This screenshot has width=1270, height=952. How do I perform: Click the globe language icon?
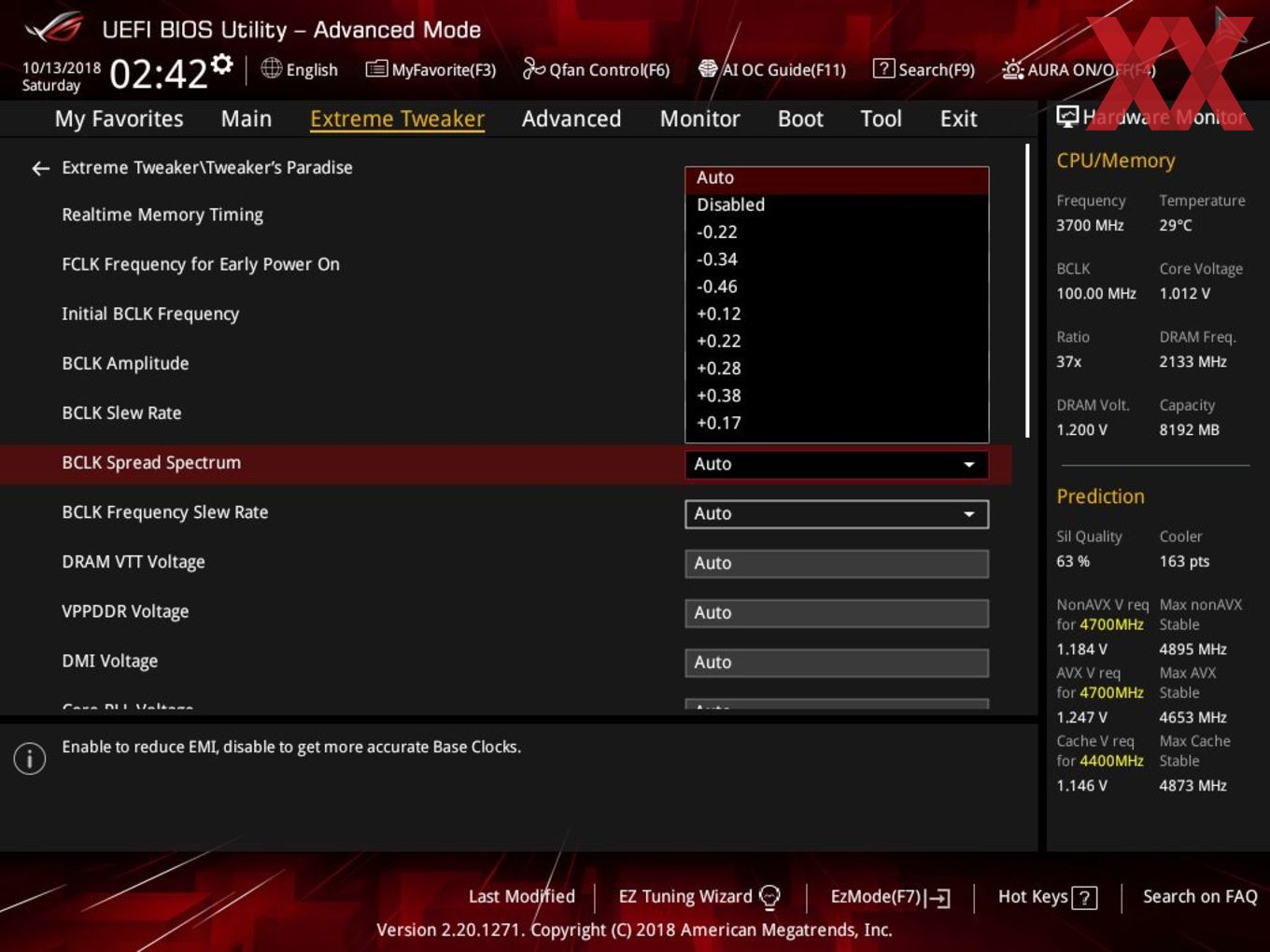(x=271, y=68)
